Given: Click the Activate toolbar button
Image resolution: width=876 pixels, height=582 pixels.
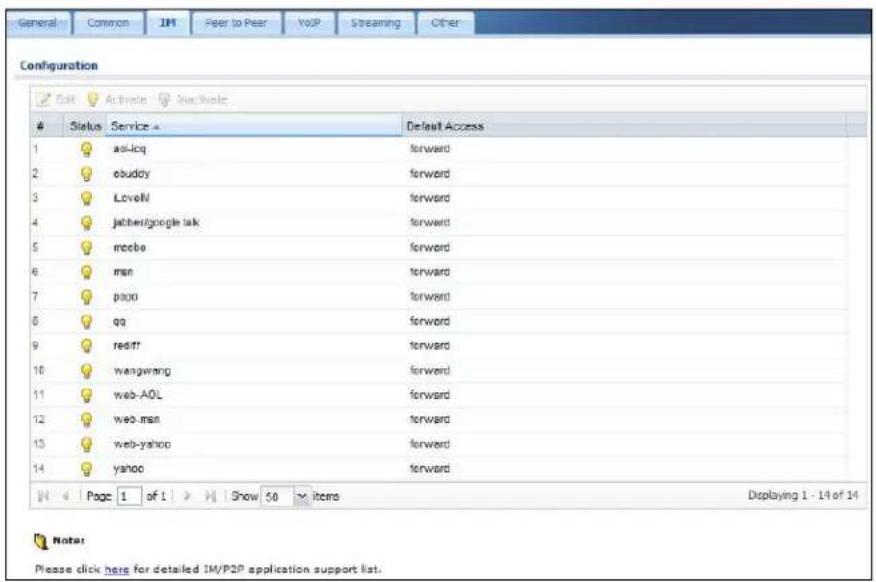Looking at the screenshot, I should (117, 99).
